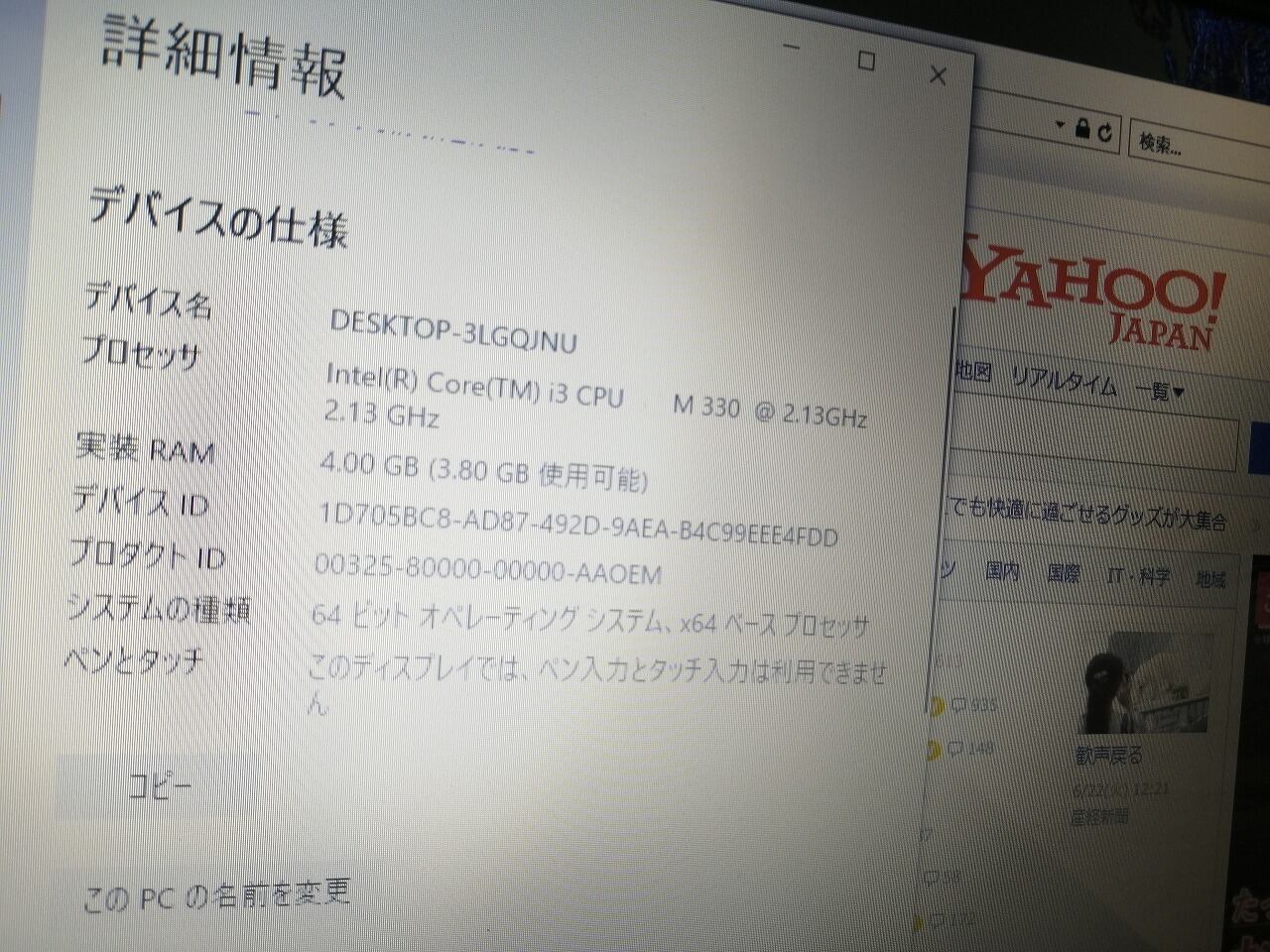Click the 実装 RAM label

[145, 448]
